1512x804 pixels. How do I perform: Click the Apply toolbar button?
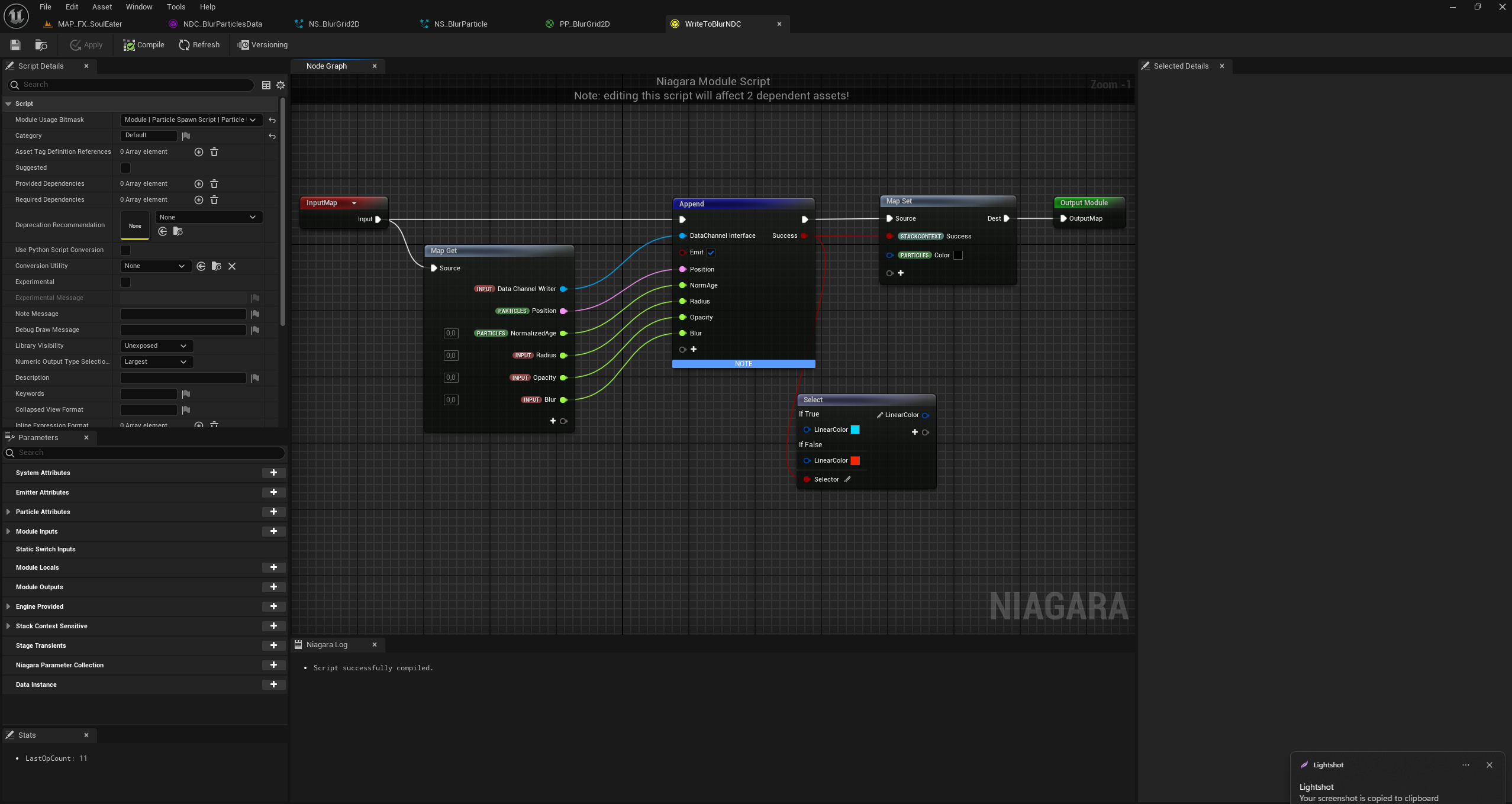click(x=86, y=45)
